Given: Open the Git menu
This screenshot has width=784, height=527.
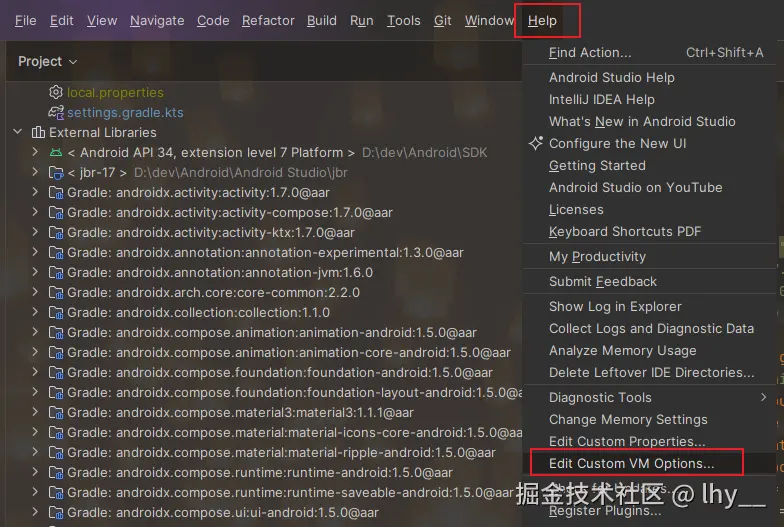Looking at the screenshot, I should point(442,20).
